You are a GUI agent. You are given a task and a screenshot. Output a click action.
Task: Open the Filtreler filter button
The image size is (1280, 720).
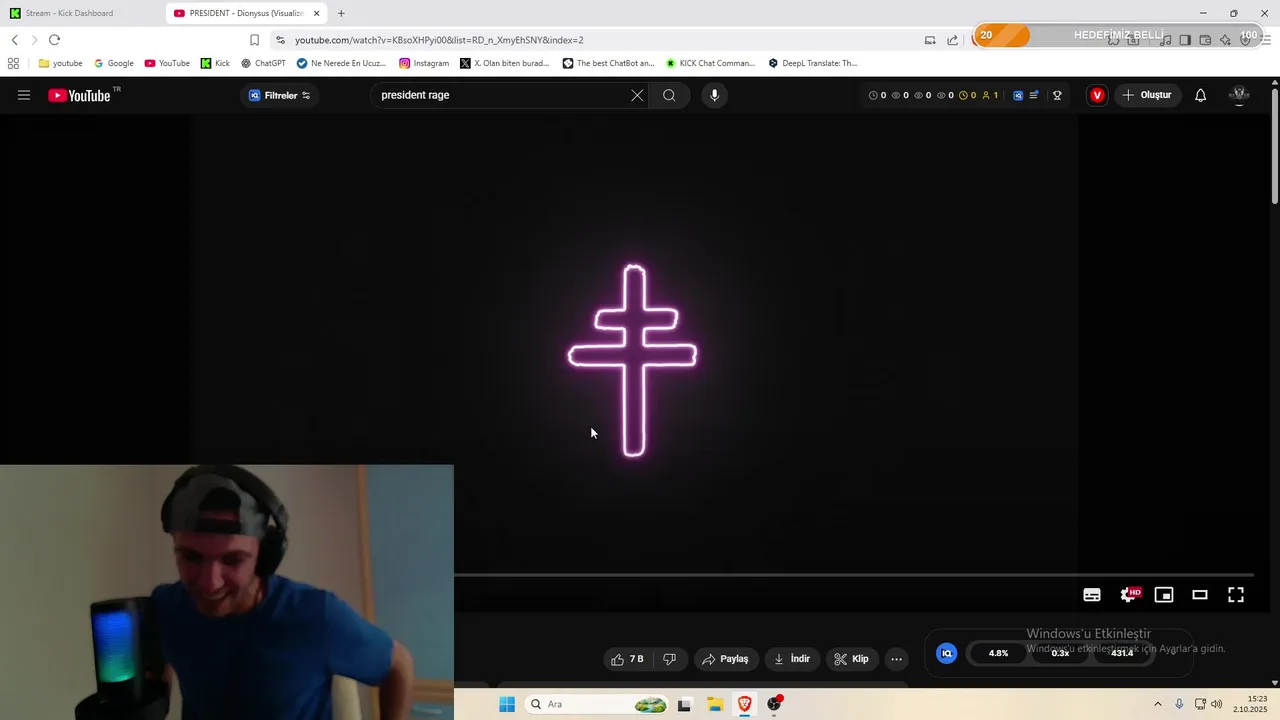280,95
